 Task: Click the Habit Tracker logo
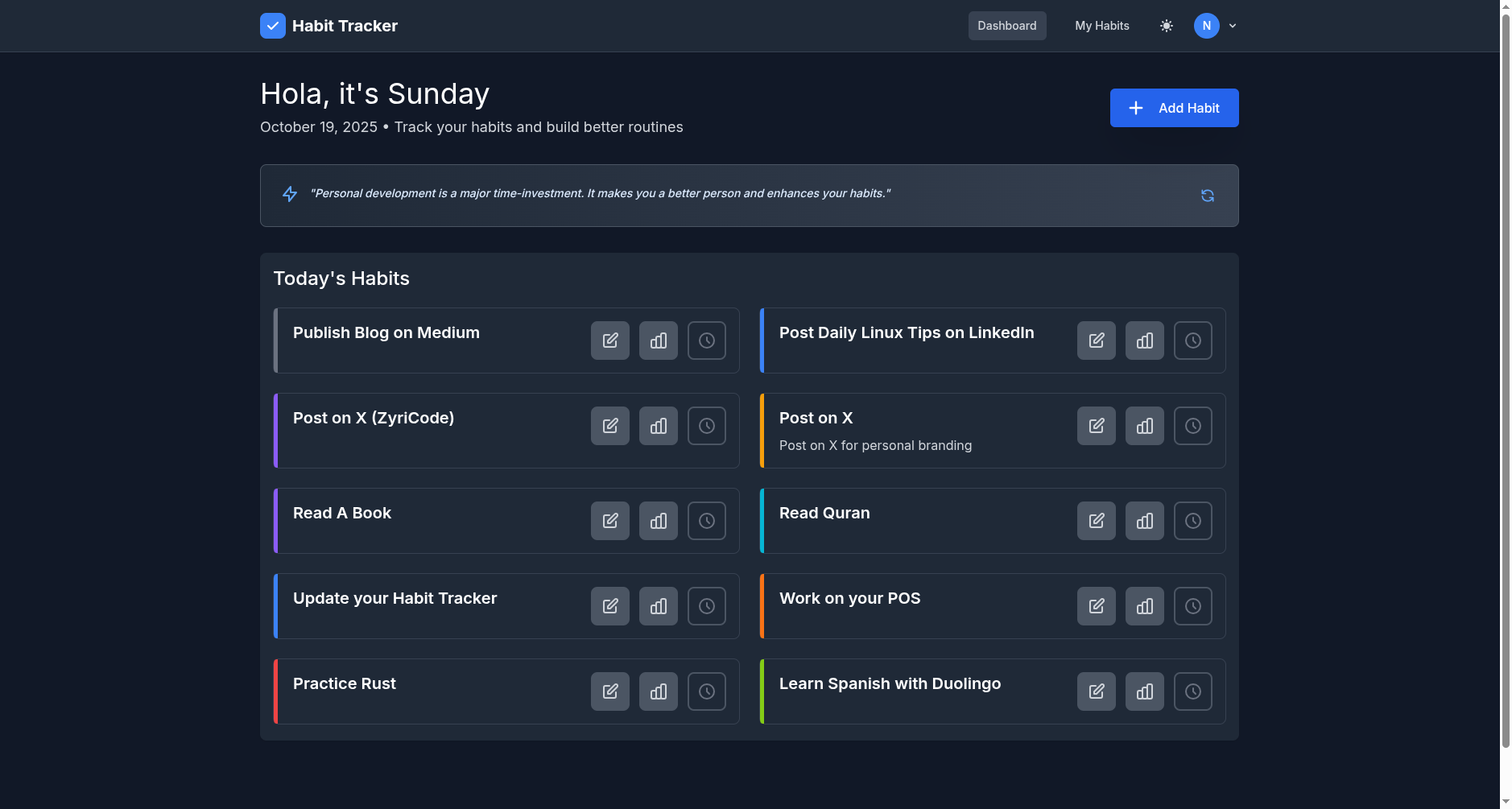[328, 25]
